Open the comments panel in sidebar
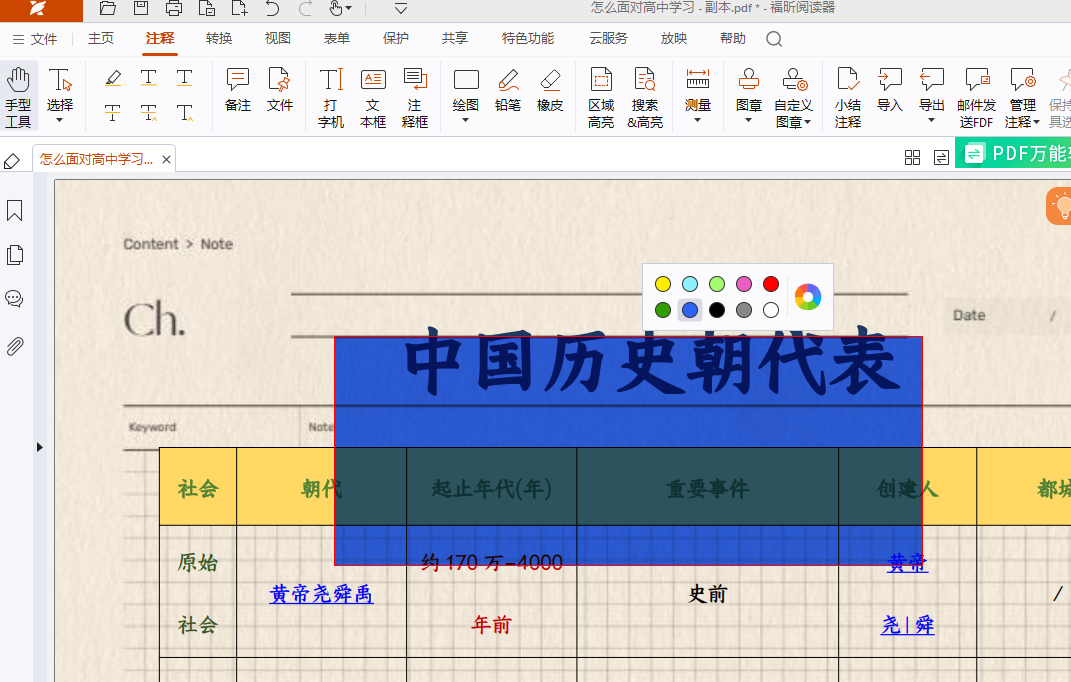The image size is (1071, 682). click(x=15, y=299)
